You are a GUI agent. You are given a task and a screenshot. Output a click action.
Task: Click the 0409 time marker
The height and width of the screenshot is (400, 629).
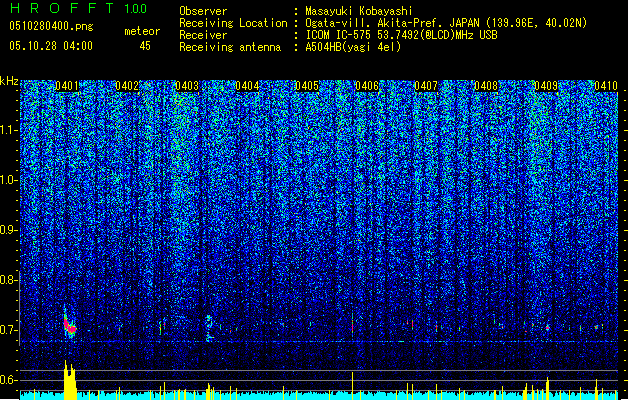click(546, 86)
